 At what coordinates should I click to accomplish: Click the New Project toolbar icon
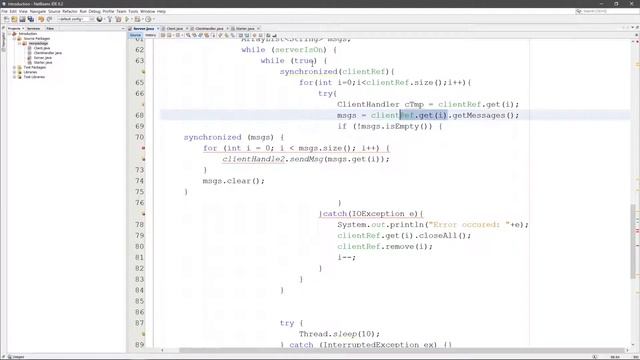click(14, 19)
